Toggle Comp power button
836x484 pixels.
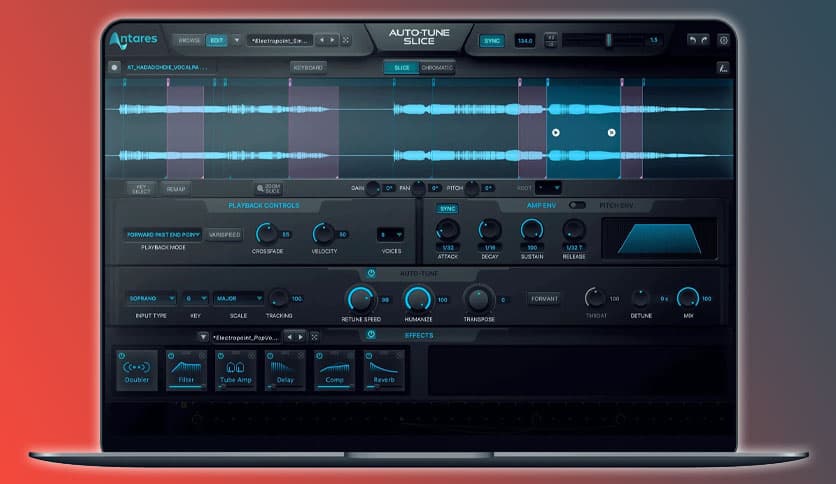click(319, 356)
